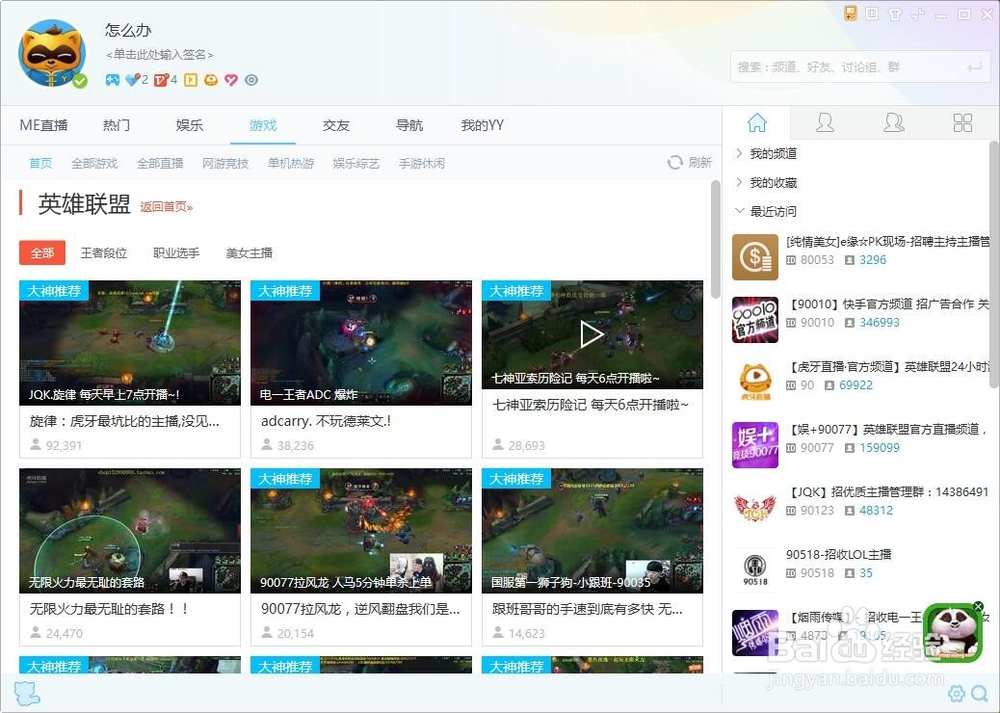
Task: Click the yellow mask face icon
Action: pos(211,80)
